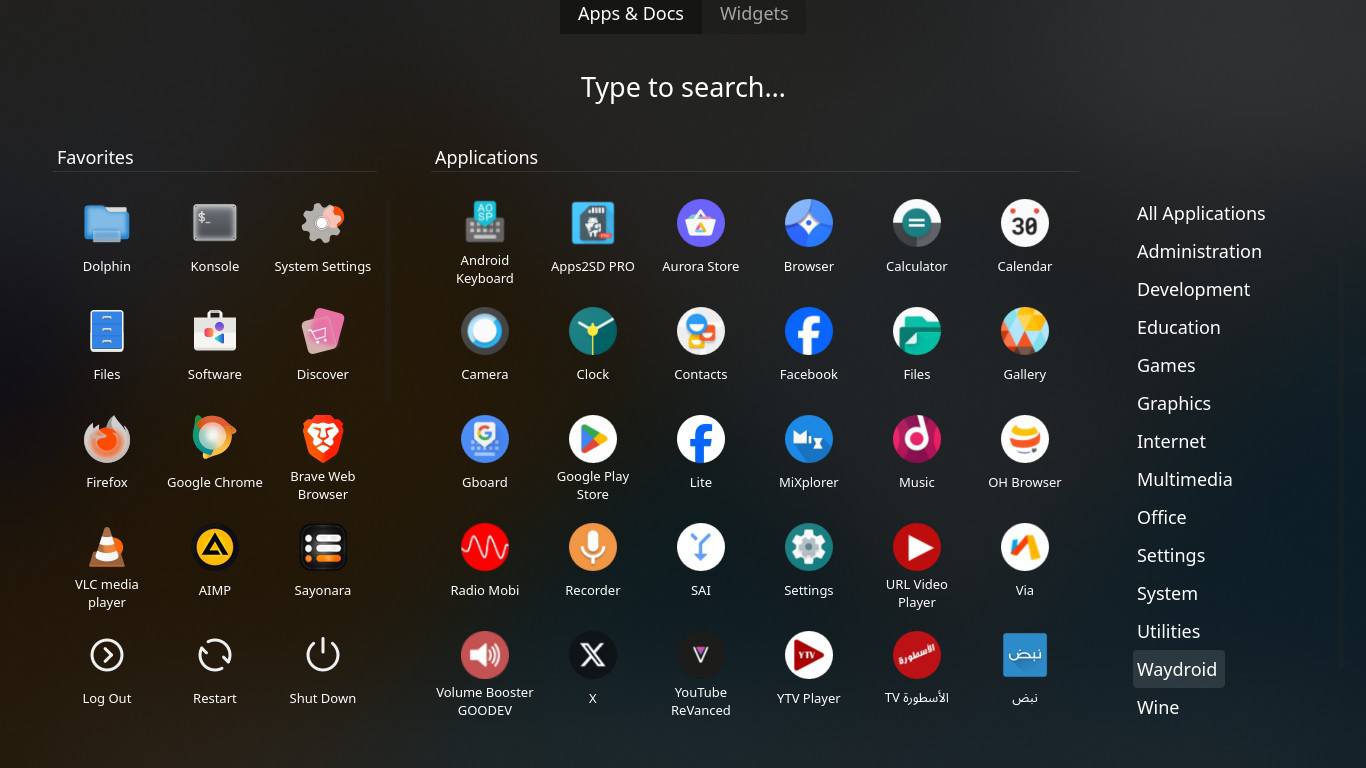The image size is (1366, 768).
Task: Select the Administration category
Action: (x=1199, y=251)
